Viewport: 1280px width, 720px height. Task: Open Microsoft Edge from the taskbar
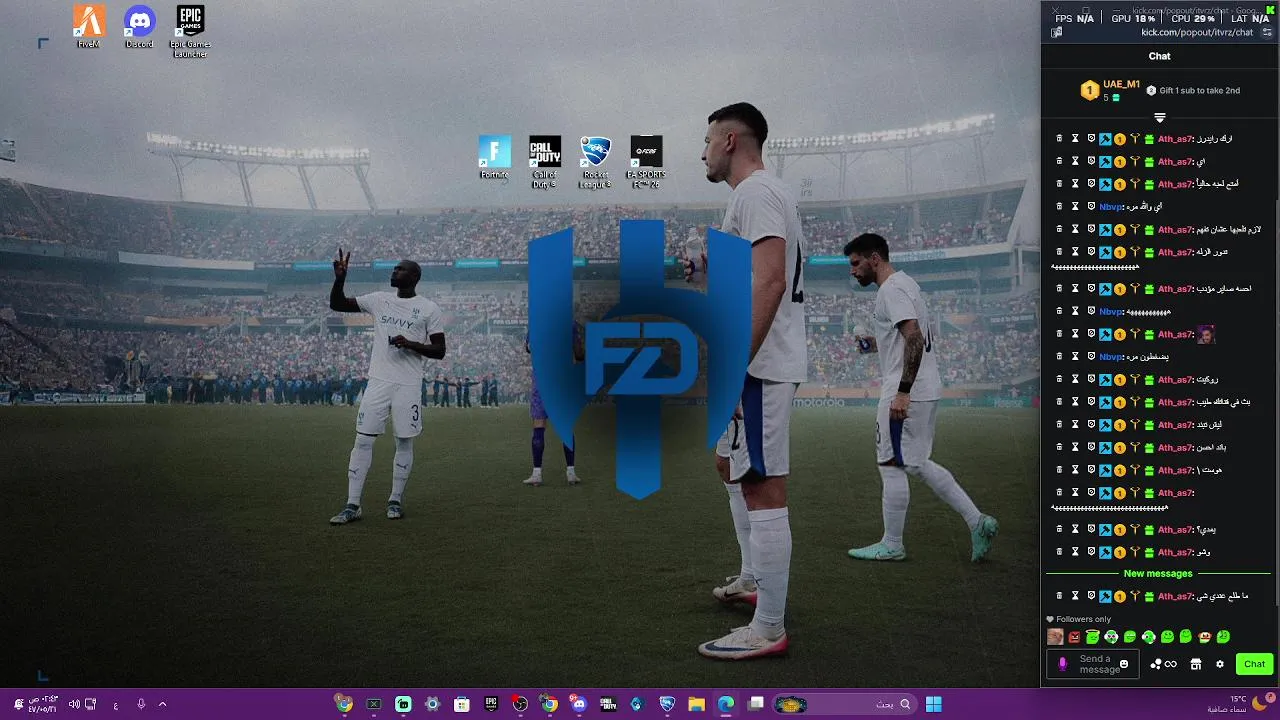coord(726,704)
